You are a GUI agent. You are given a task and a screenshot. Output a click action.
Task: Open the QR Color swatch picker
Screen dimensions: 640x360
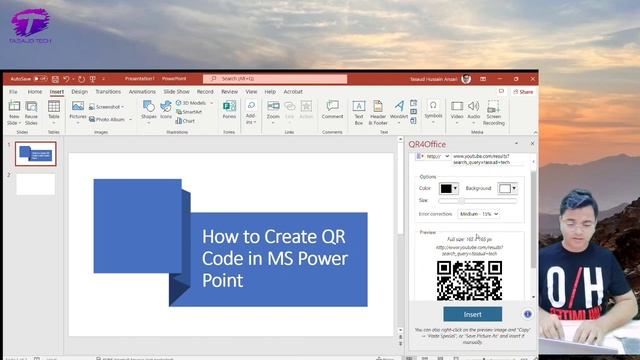coord(449,188)
